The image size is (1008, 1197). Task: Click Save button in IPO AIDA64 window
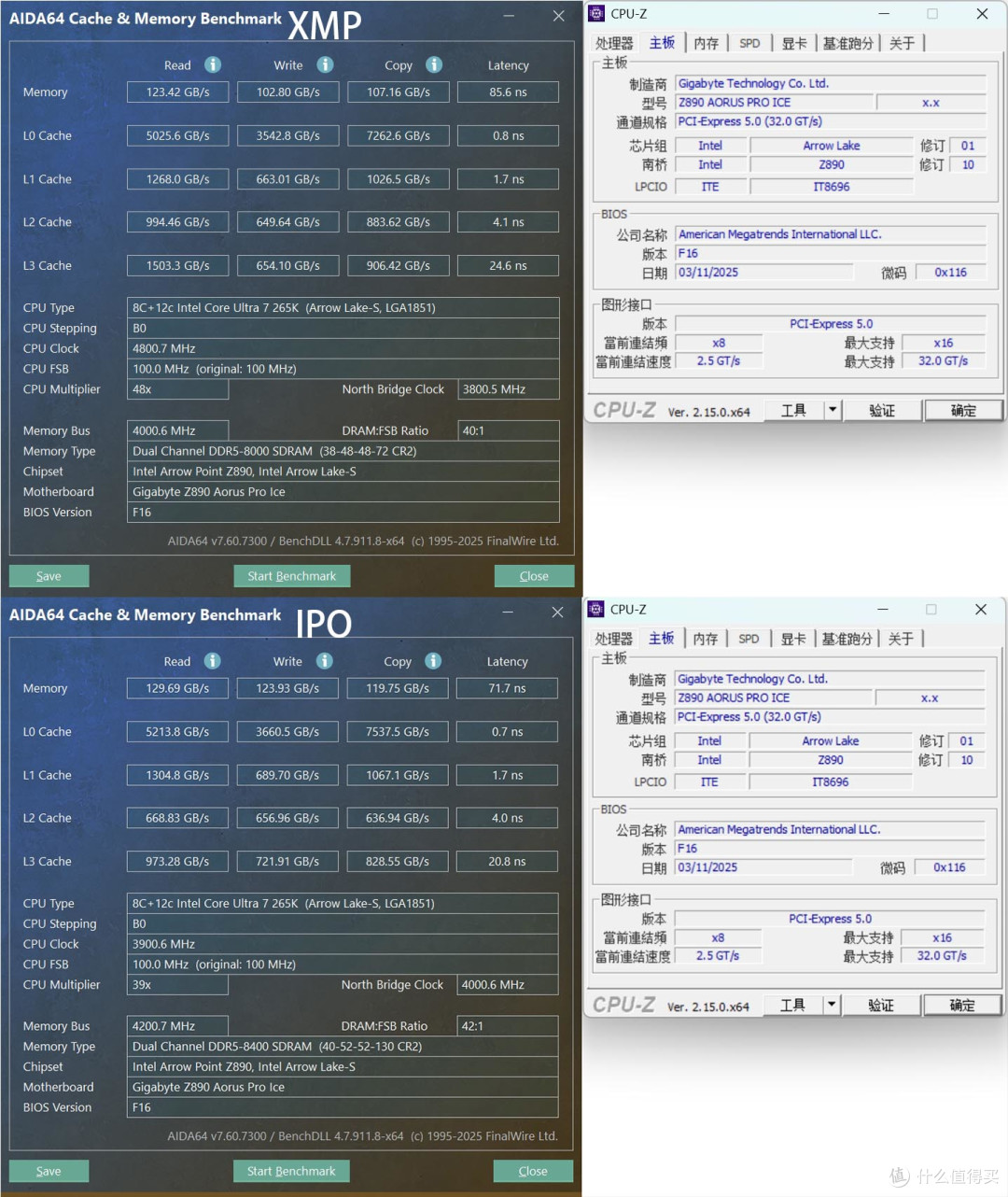49,1171
